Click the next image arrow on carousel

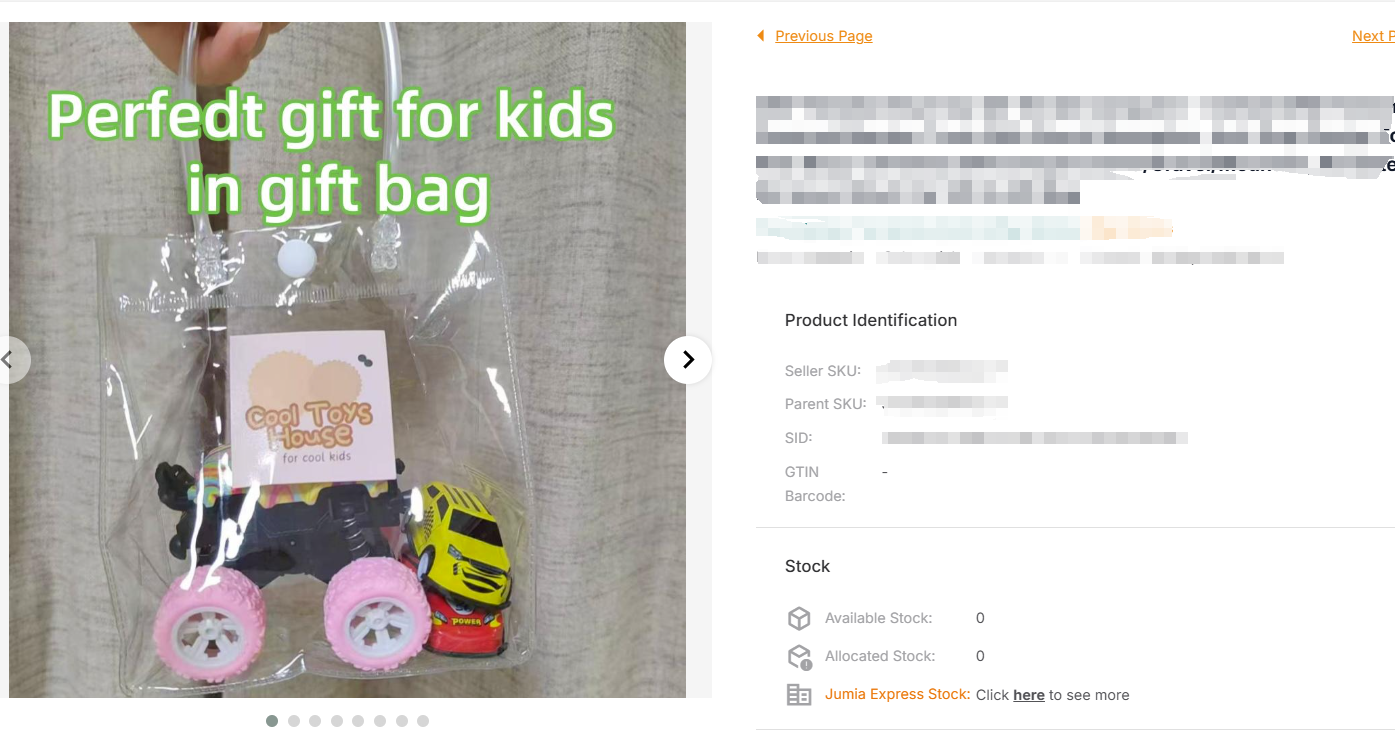point(688,360)
